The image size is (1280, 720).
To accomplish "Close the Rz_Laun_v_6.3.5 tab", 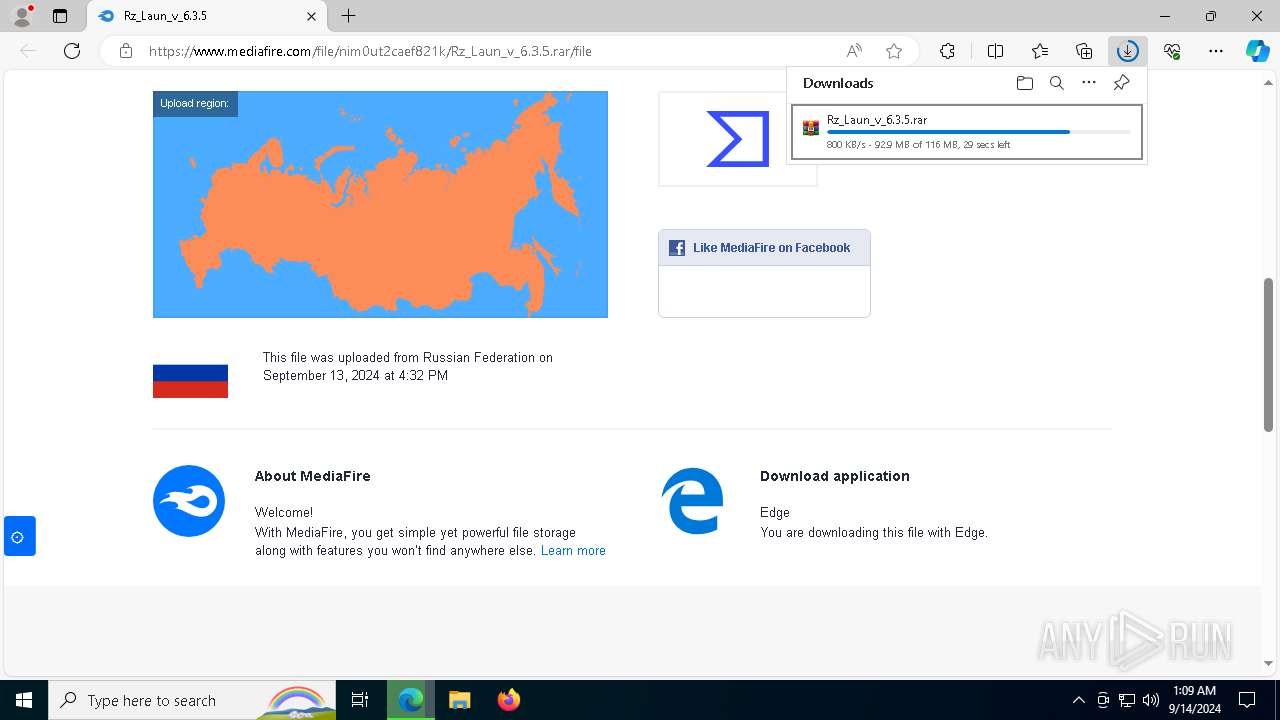I will point(311,16).
